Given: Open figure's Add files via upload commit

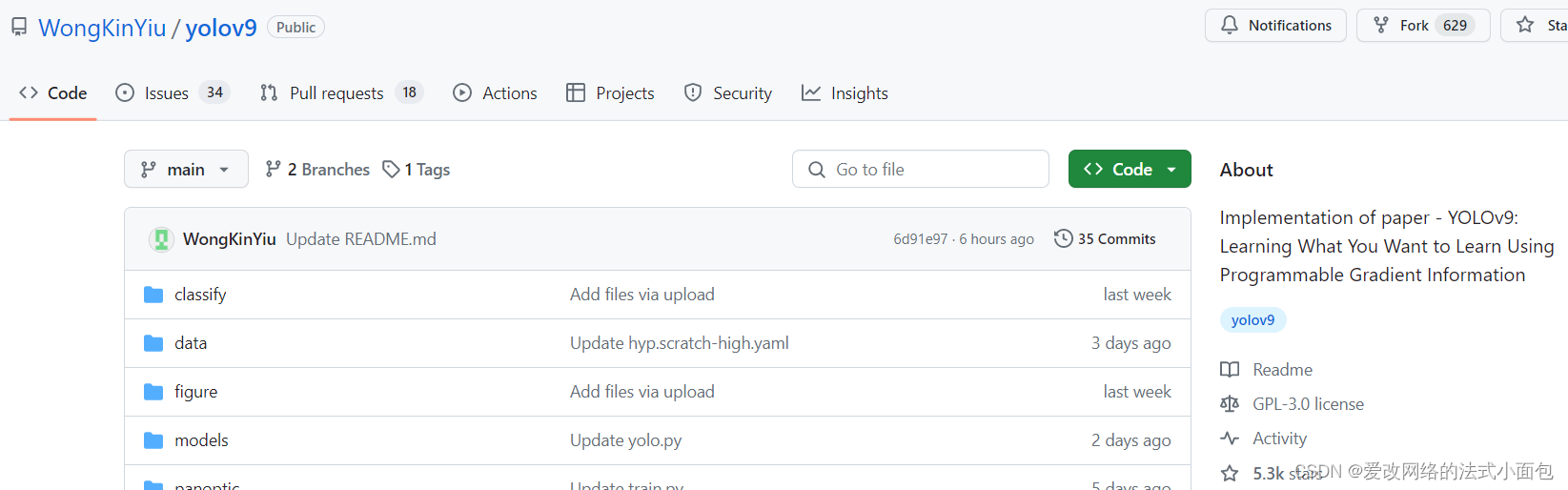Looking at the screenshot, I should point(642,392).
